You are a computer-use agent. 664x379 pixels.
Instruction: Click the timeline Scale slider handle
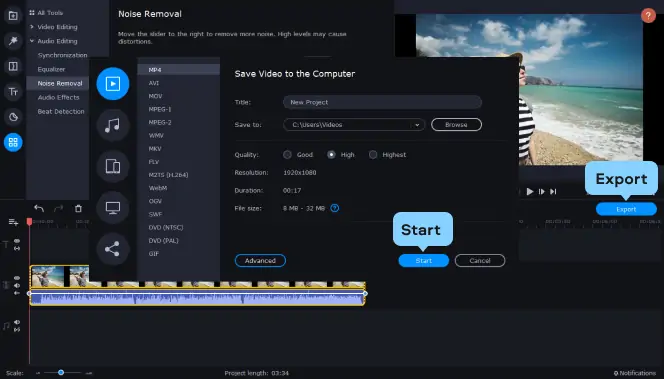click(61, 373)
